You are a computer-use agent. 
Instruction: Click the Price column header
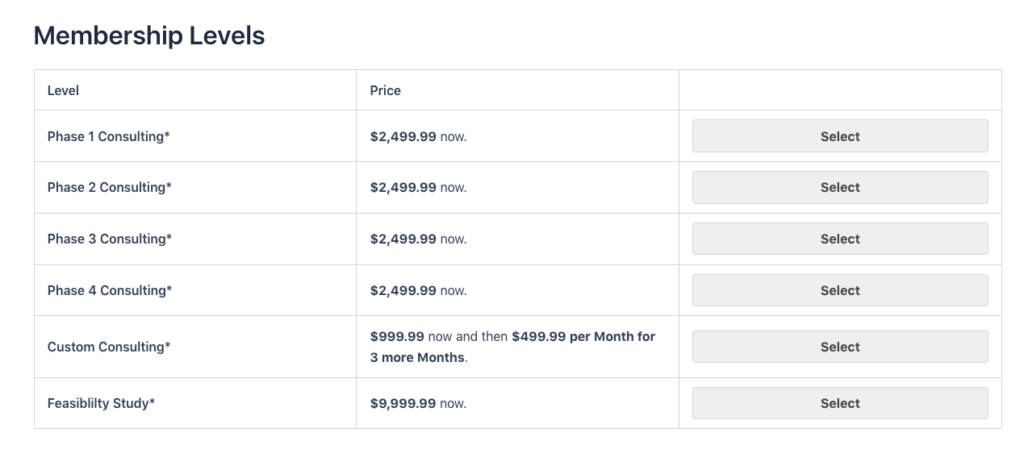pos(385,90)
